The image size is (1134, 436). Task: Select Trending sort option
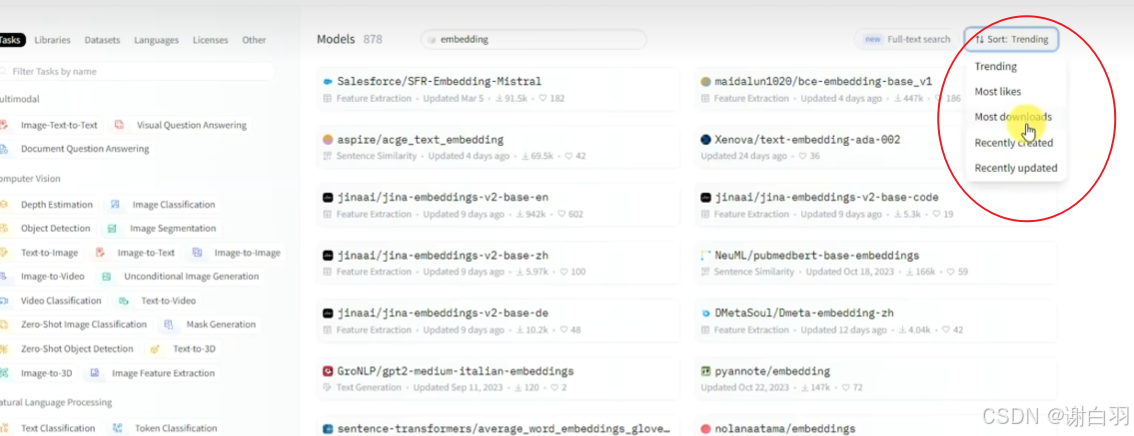point(995,67)
